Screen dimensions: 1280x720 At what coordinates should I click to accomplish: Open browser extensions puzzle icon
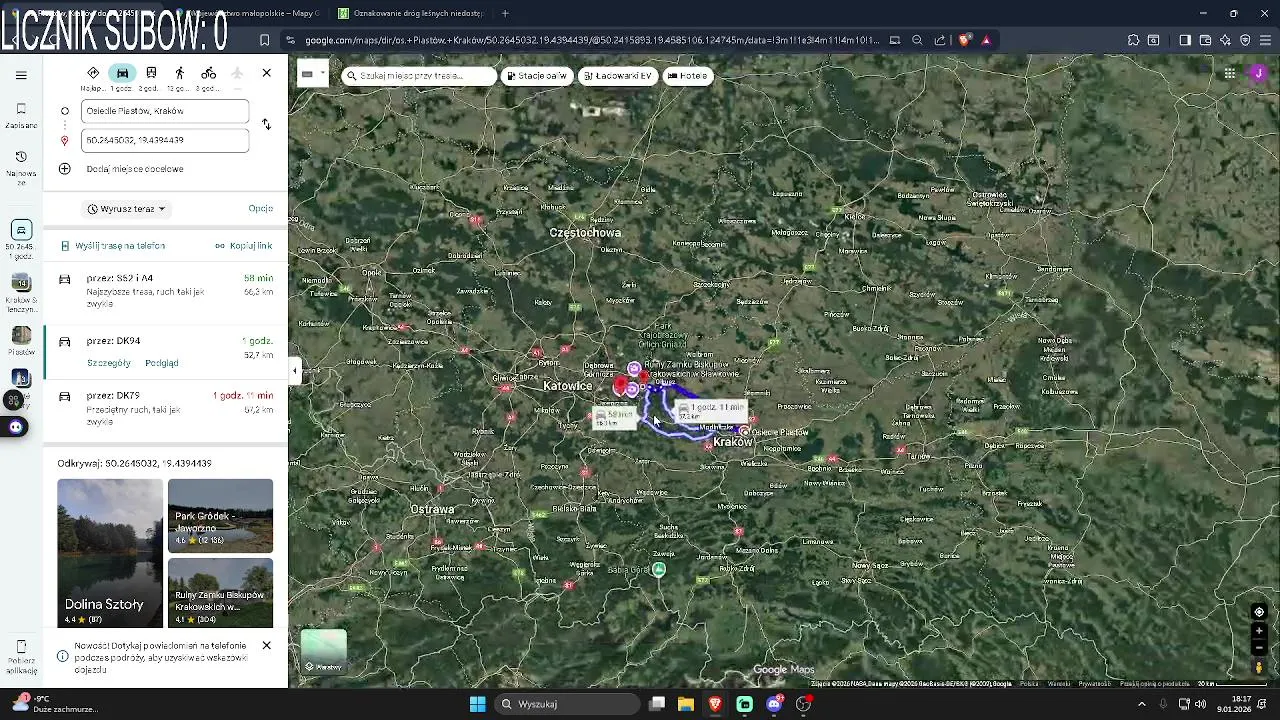(1133, 40)
